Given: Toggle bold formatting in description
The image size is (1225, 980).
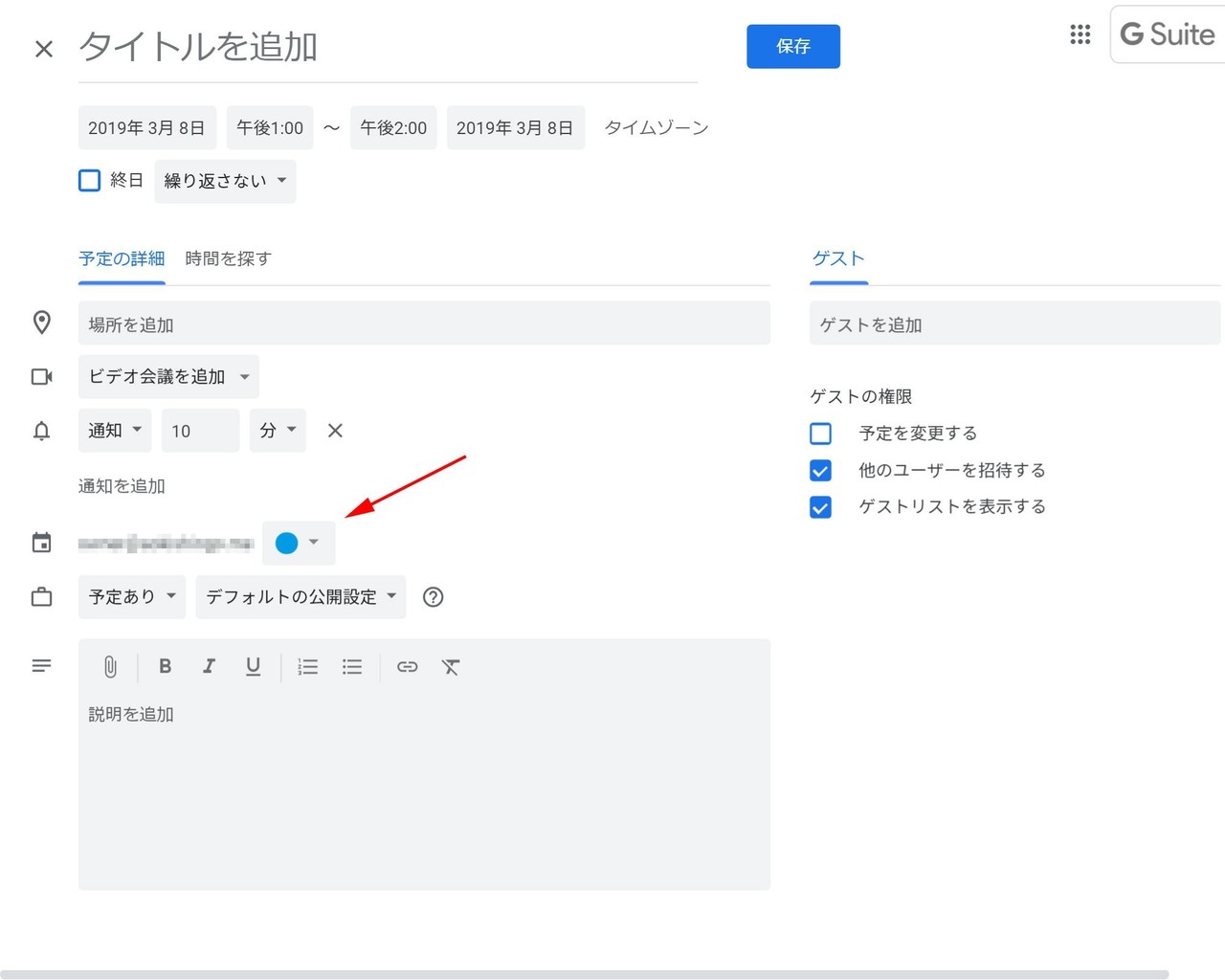Looking at the screenshot, I should coord(165,666).
